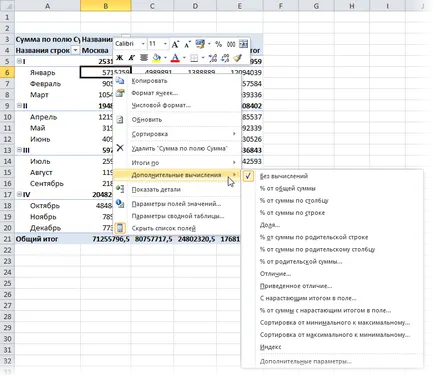Collapse the quarter II group

click(19, 106)
